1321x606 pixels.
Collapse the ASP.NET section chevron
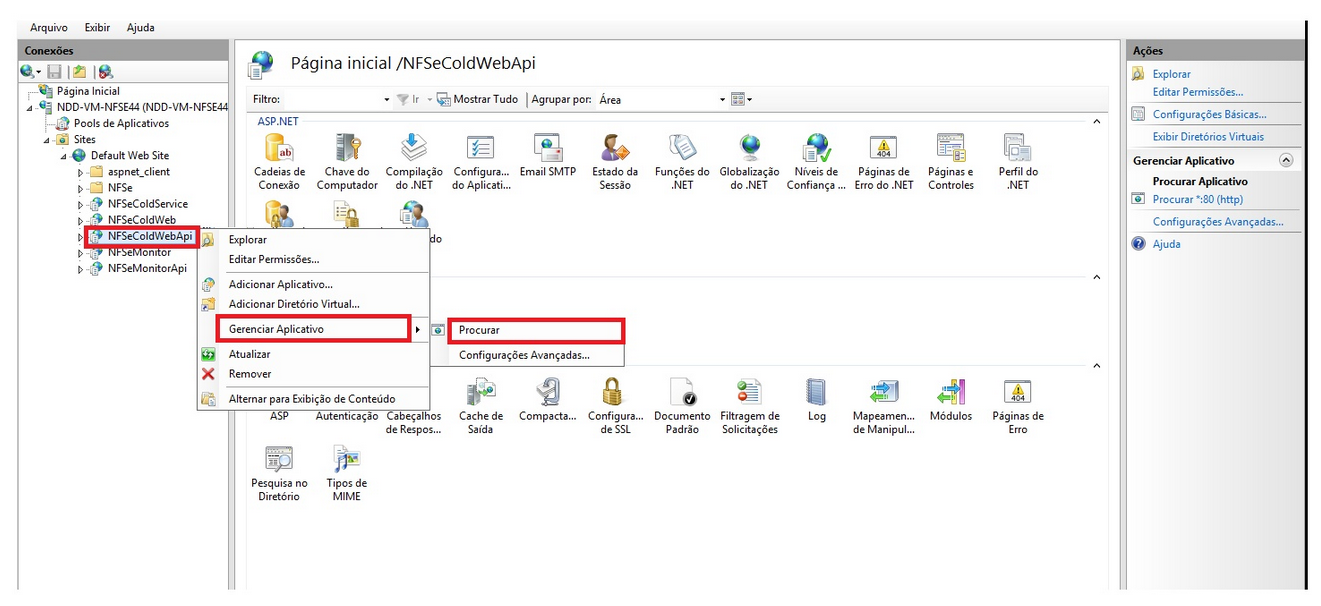point(1096,121)
